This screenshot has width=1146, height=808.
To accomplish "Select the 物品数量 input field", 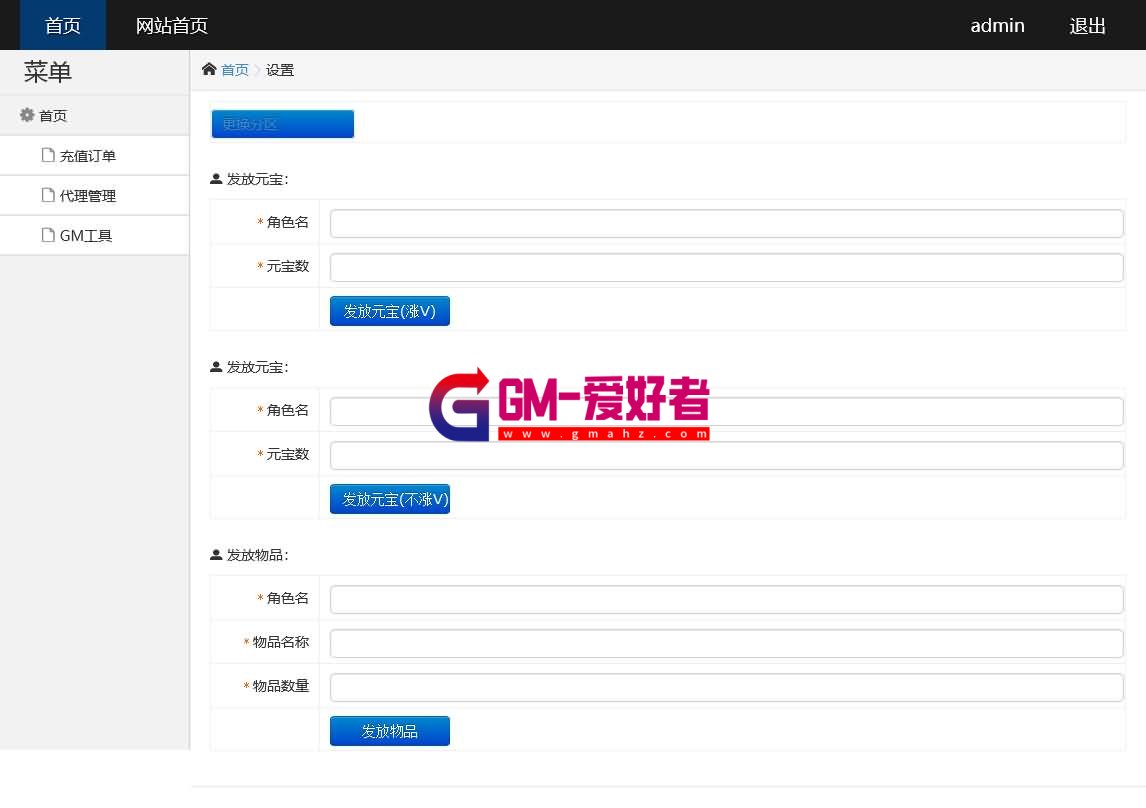I will click(726, 687).
